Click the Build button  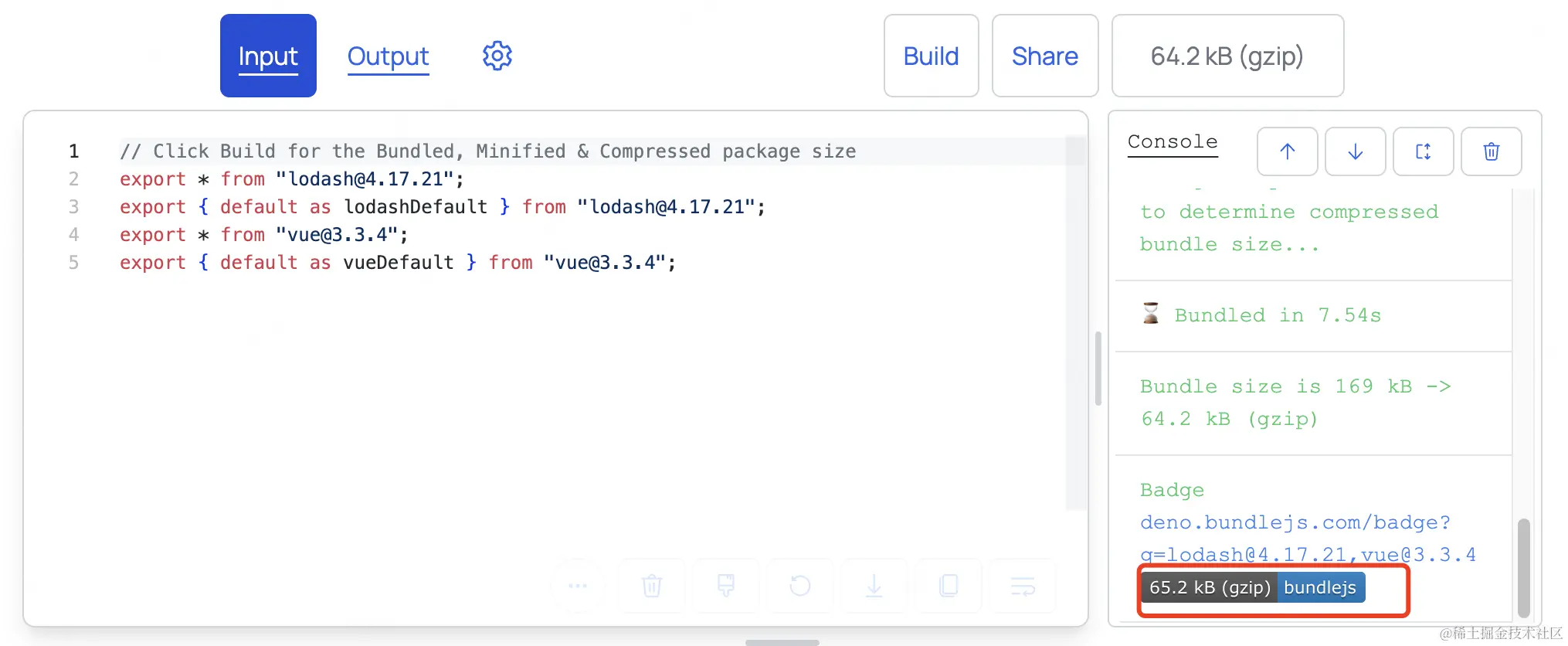(x=931, y=56)
